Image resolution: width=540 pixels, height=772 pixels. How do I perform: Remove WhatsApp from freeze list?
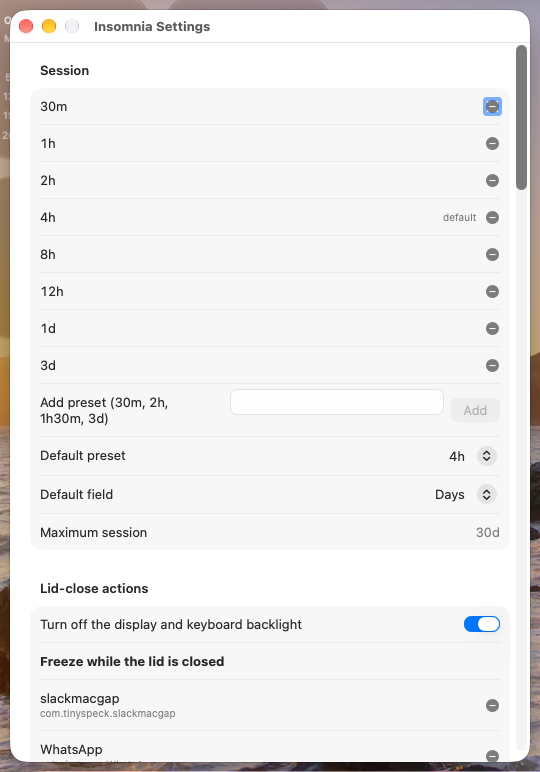tap(492, 756)
